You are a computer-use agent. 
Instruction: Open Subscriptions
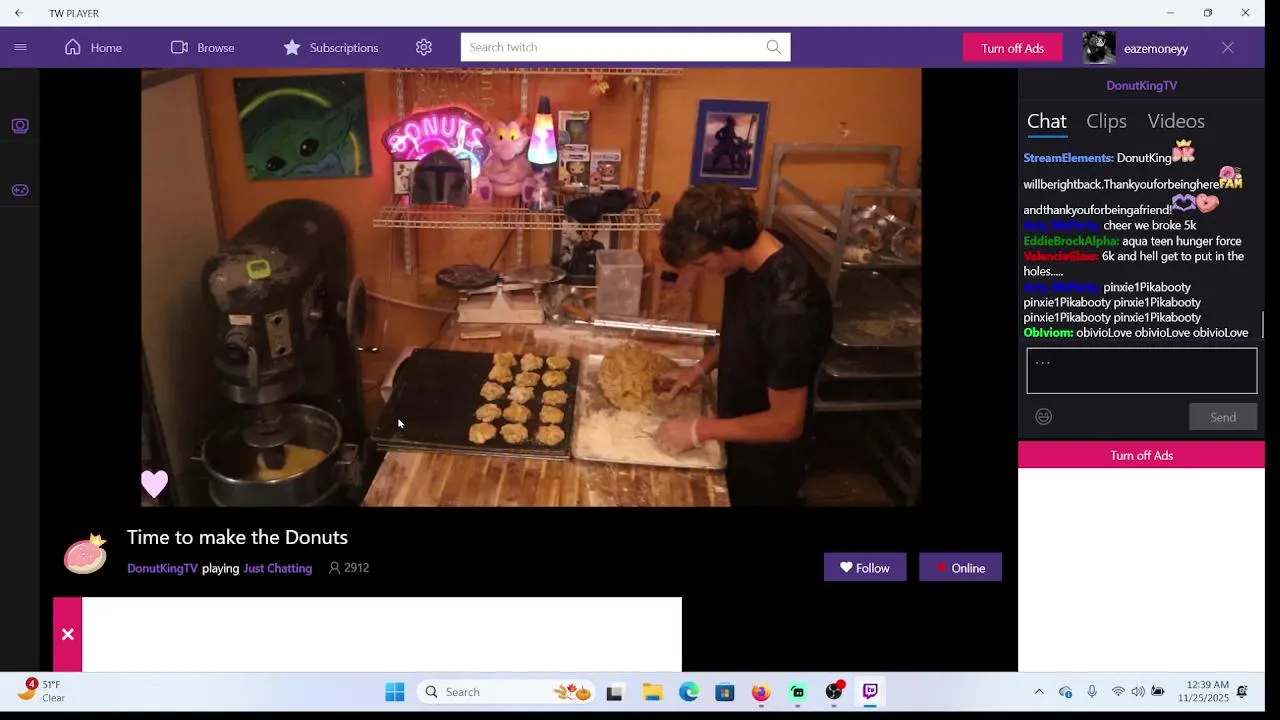330,47
